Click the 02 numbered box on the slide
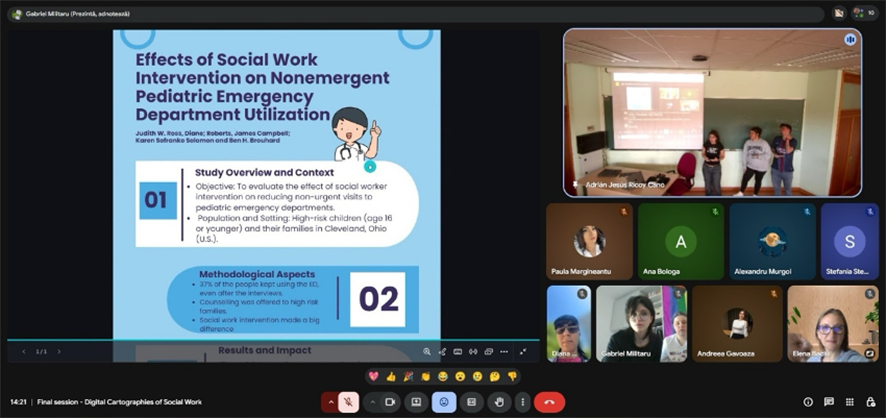This screenshot has height=418, width=886. 378,299
